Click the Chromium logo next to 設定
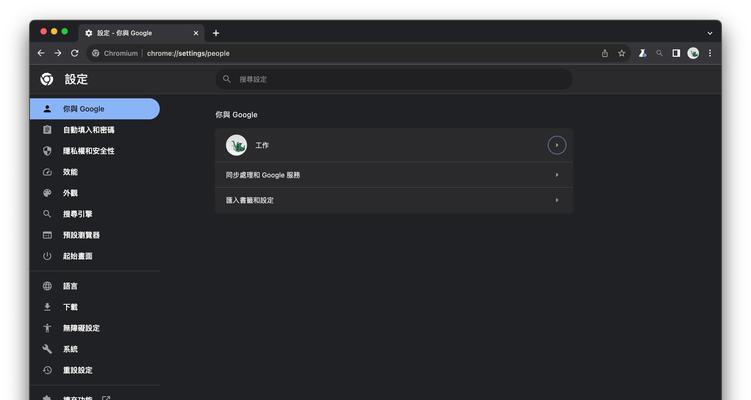The image size is (751, 400). click(x=47, y=79)
